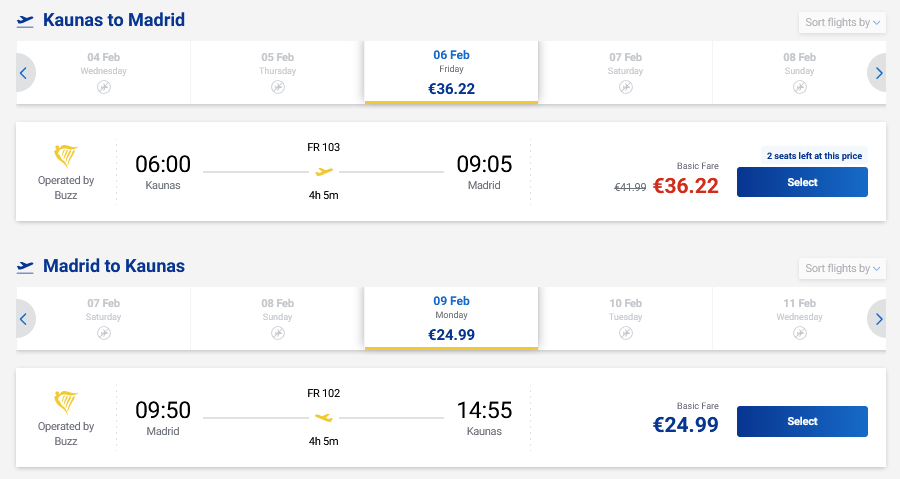
Task: Choose the 05 Feb Thursday date tab
Action: 278,72
